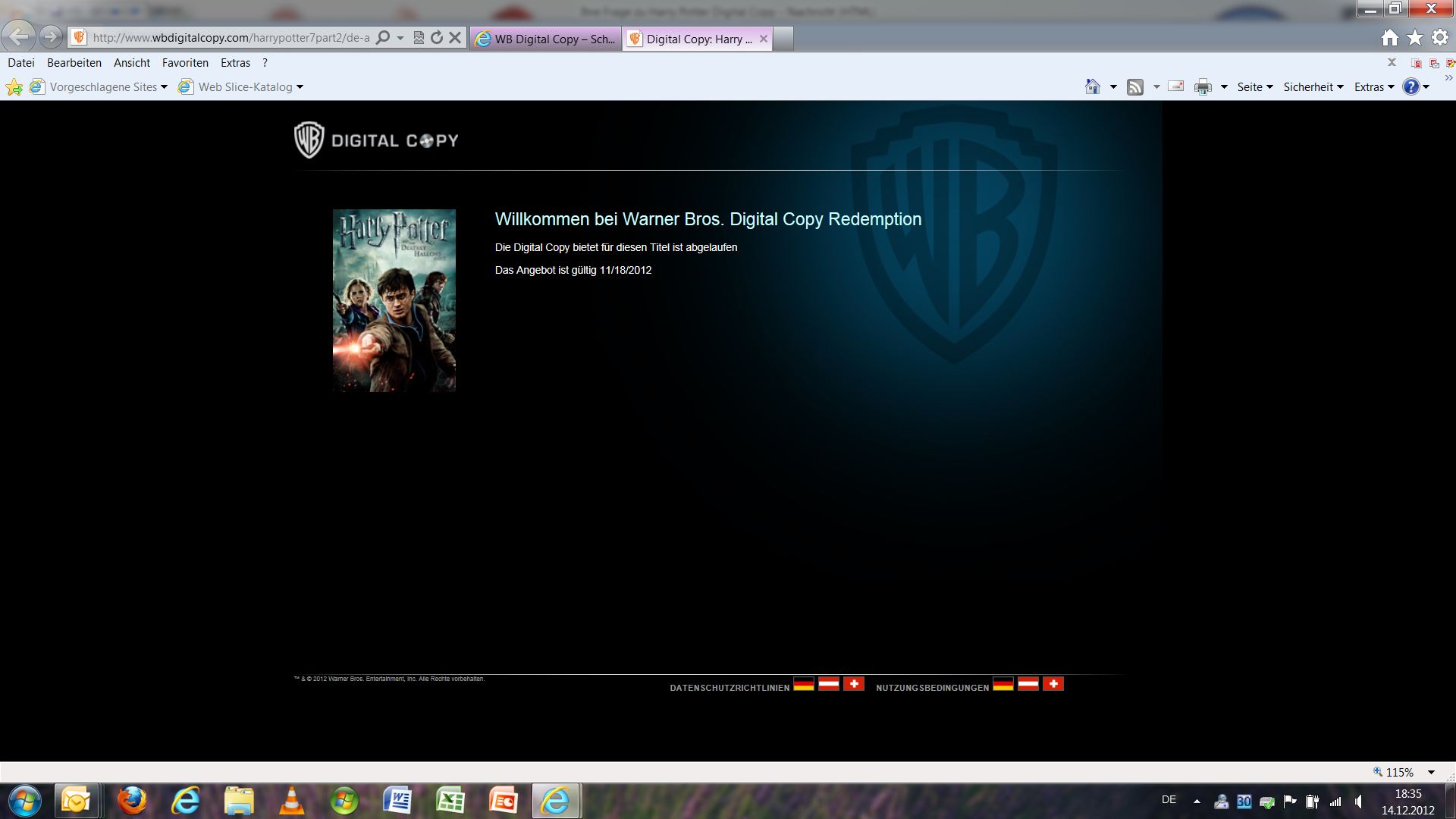
Task: Open favorites star icon at top right
Action: pyautogui.click(x=1415, y=38)
